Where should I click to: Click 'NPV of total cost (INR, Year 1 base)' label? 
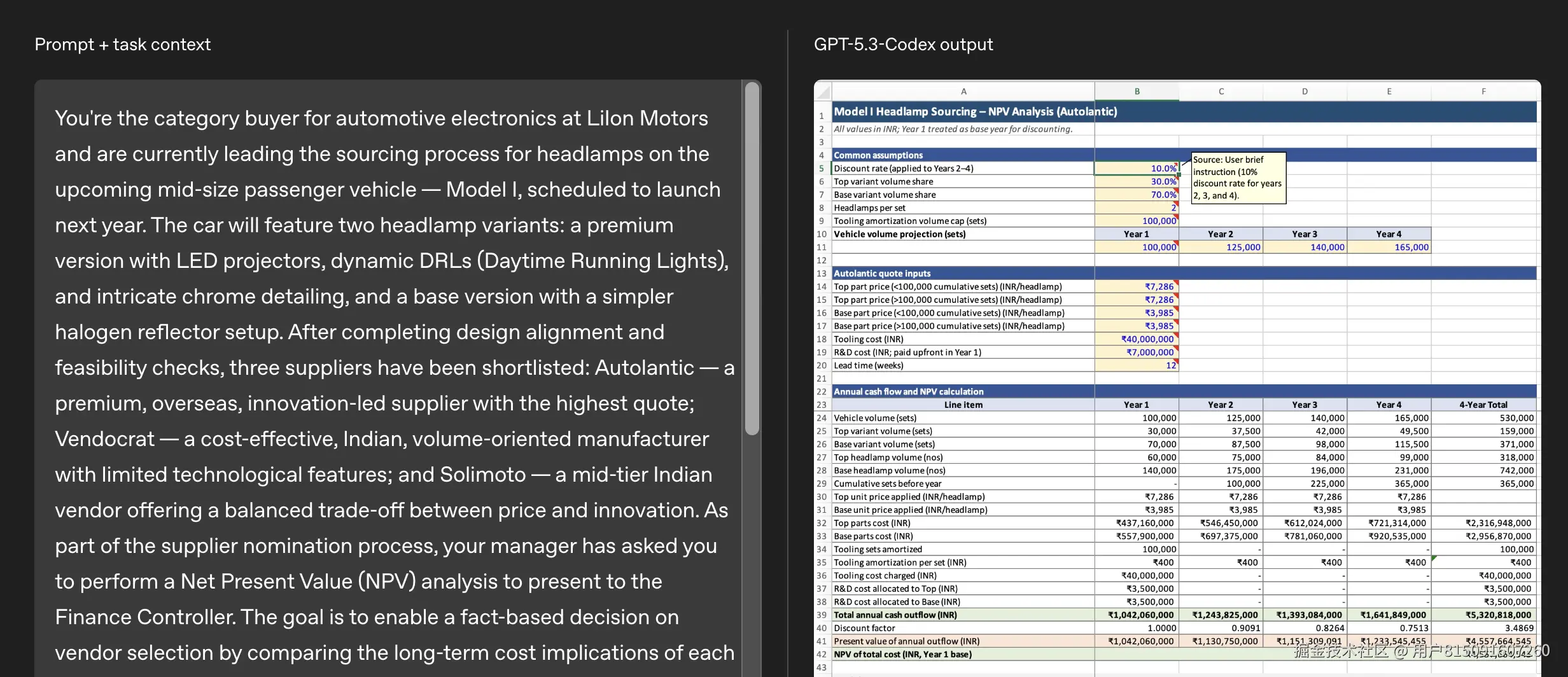point(902,654)
